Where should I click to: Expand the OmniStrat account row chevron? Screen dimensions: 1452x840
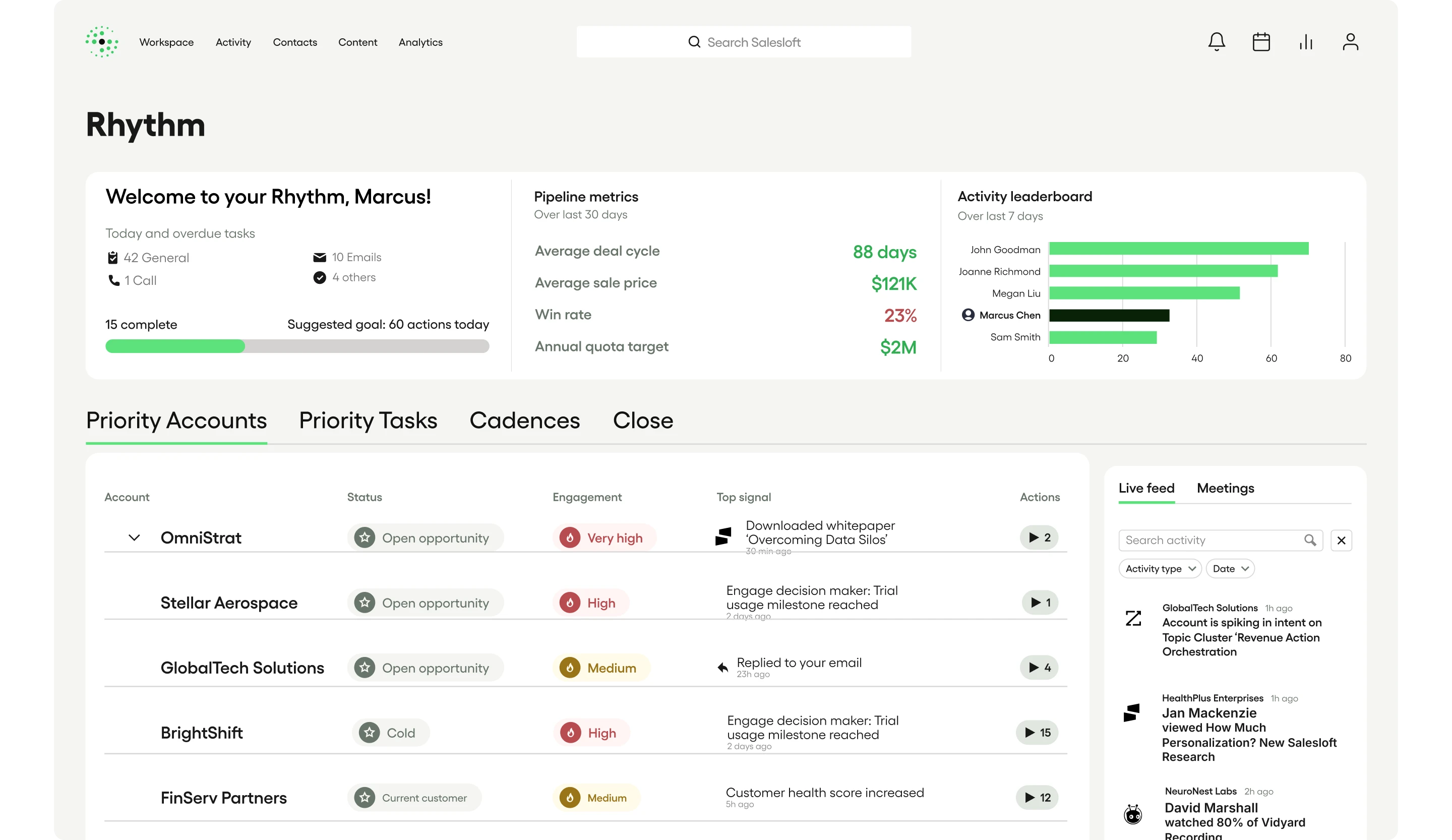pyautogui.click(x=134, y=537)
